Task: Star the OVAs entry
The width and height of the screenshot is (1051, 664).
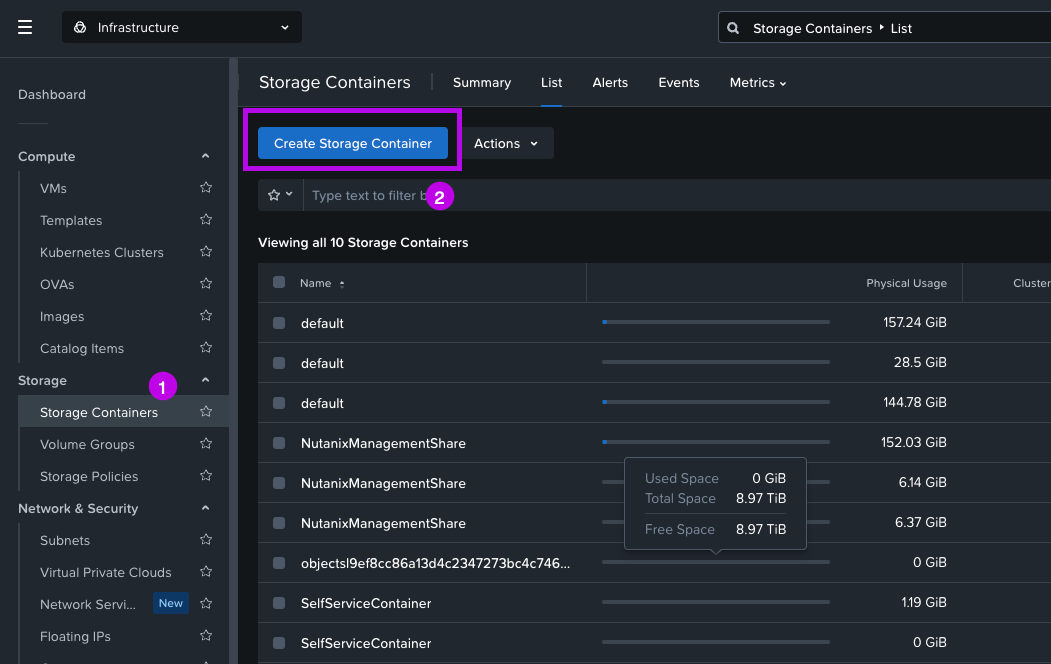Action: pos(206,283)
